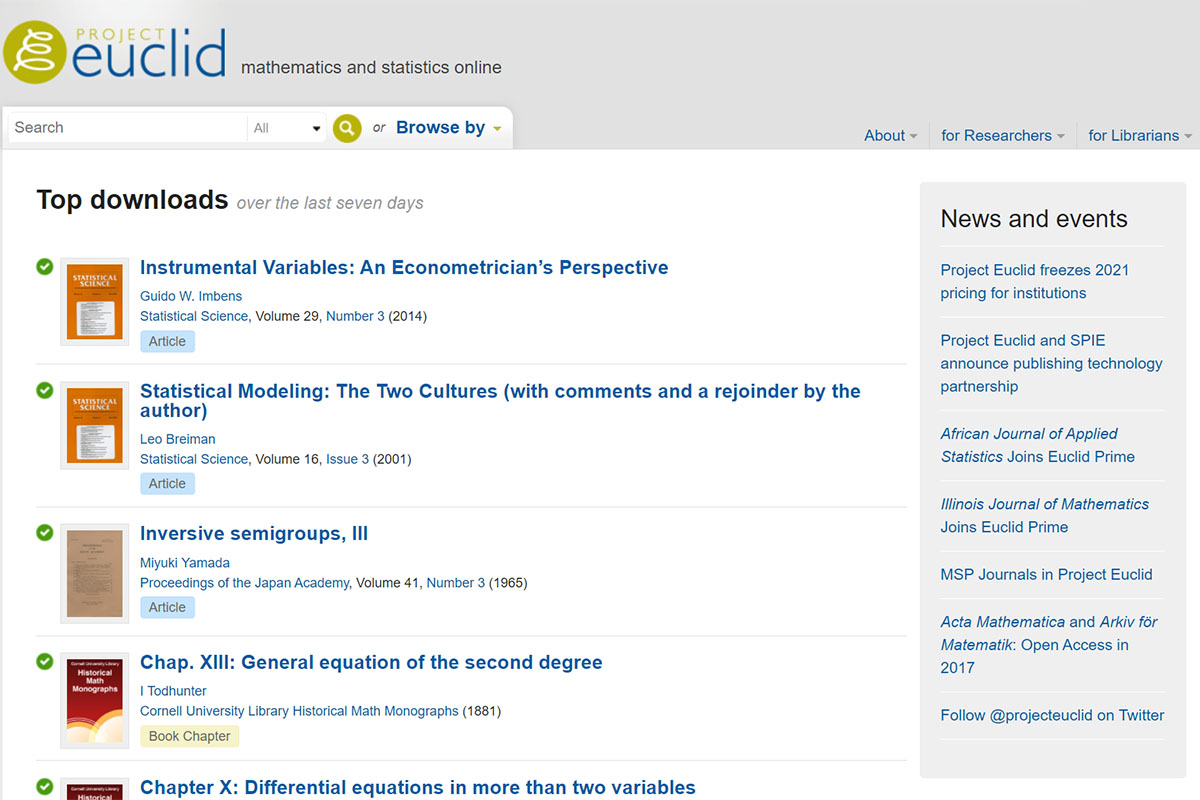
Task: Open author Leo Breiman link
Action: point(177,439)
